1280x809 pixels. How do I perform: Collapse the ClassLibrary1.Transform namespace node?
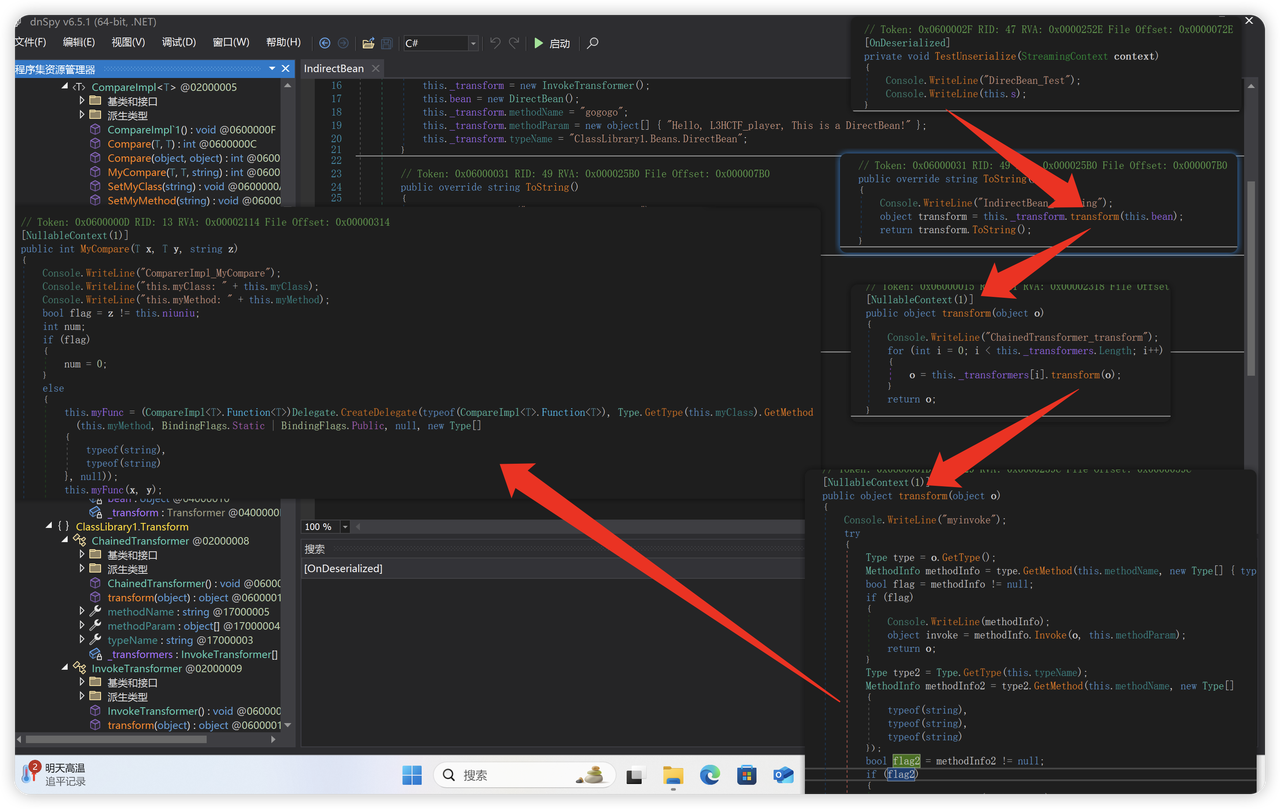click(x=50, y=527)
